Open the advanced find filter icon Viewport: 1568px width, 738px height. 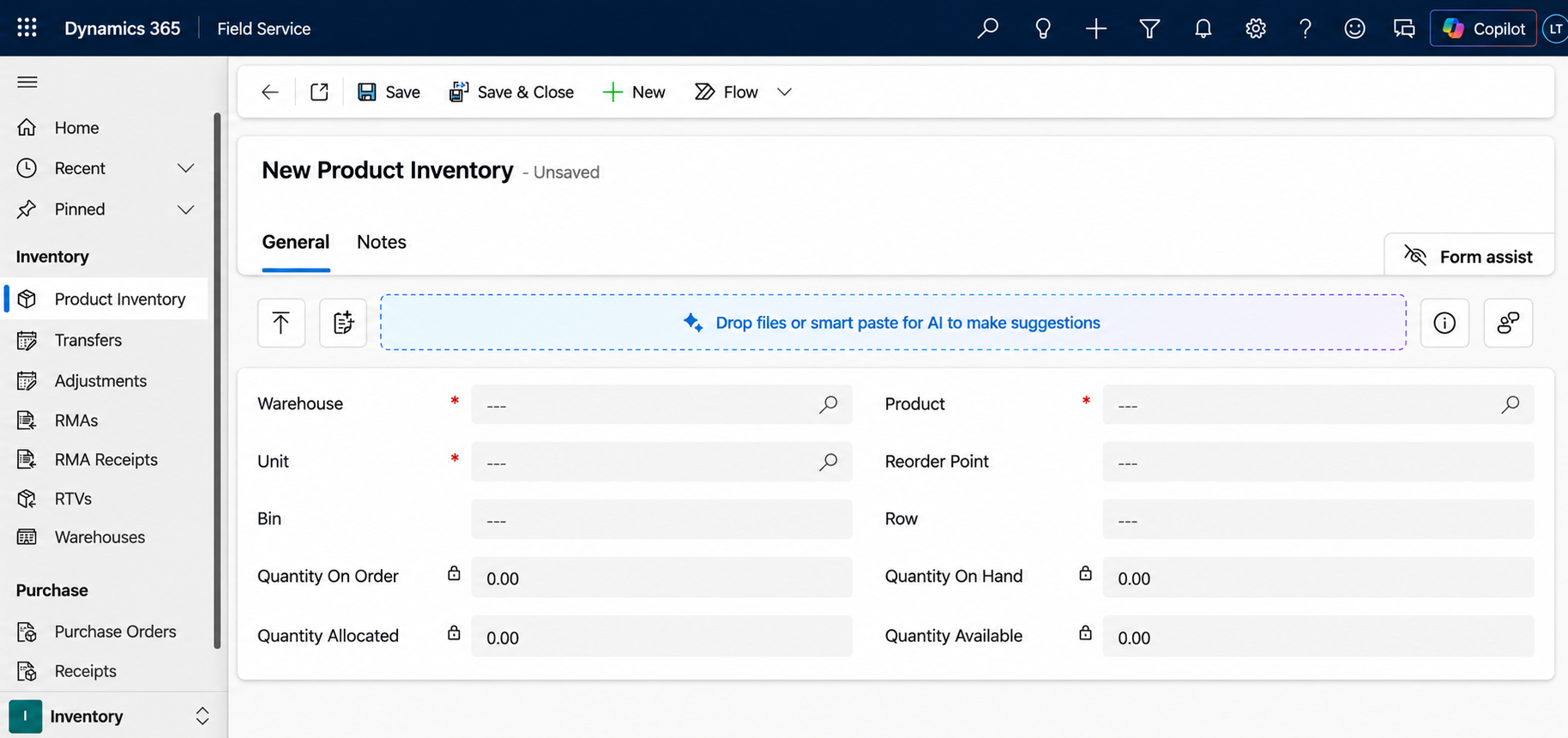coord(1149,28)
